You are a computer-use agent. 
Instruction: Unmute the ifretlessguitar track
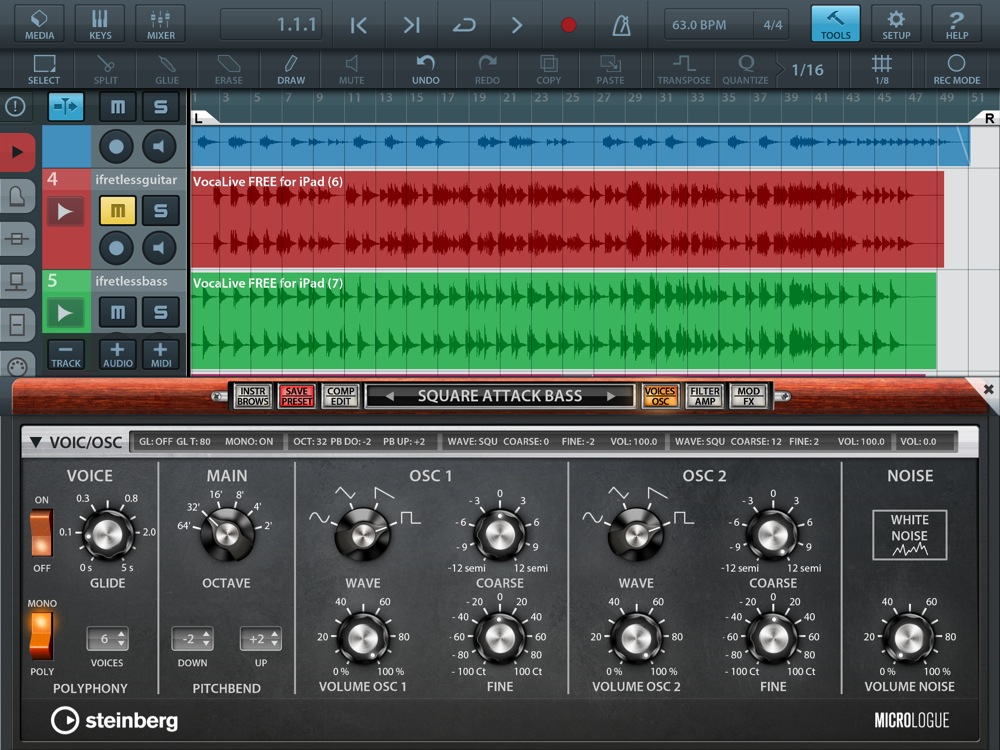(x=118, y=210)
